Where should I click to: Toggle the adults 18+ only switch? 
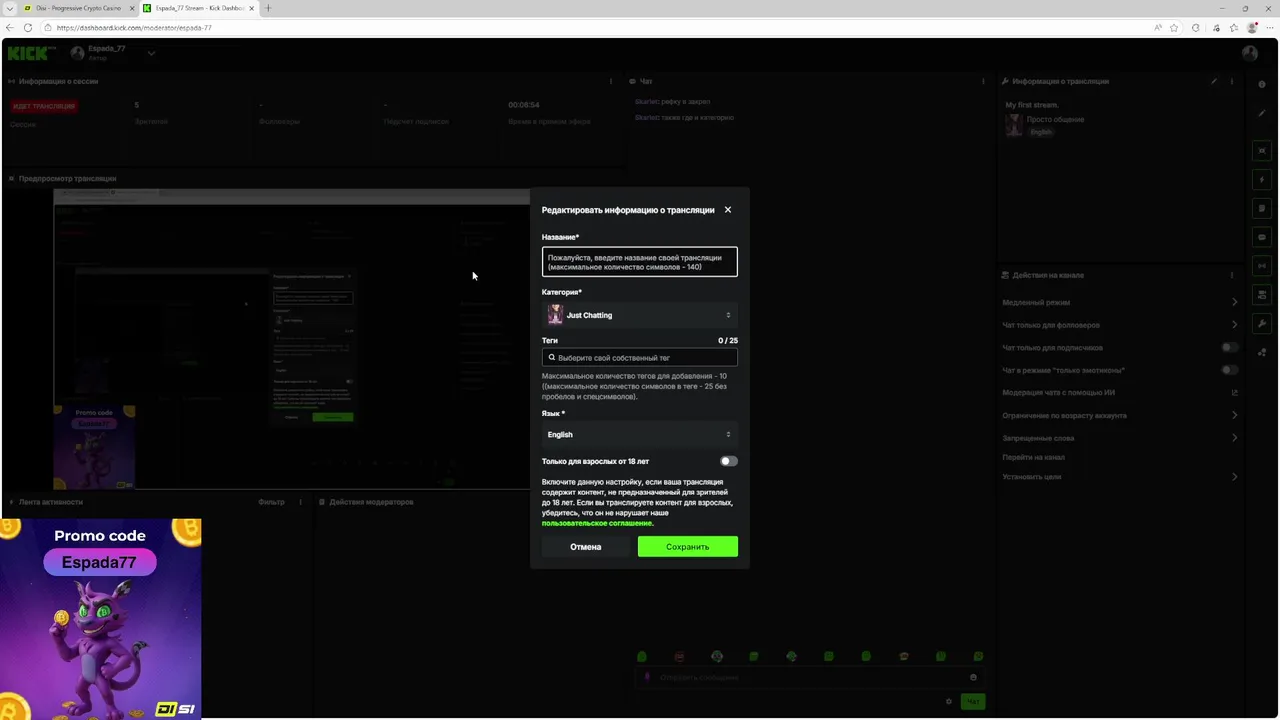[x=729, y=461]
